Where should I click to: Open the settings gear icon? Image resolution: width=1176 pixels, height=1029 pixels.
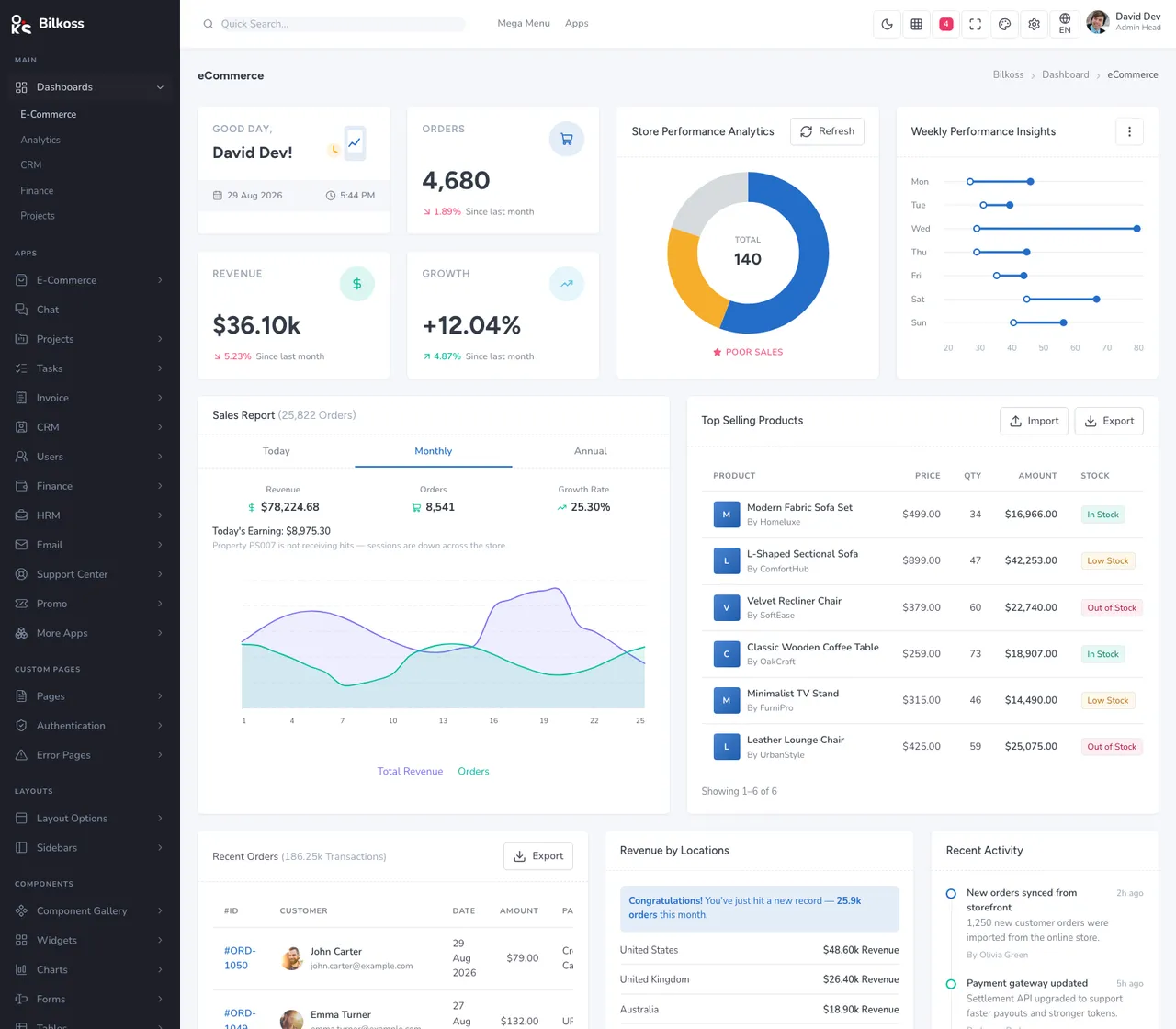click(x=1035, y=25)
